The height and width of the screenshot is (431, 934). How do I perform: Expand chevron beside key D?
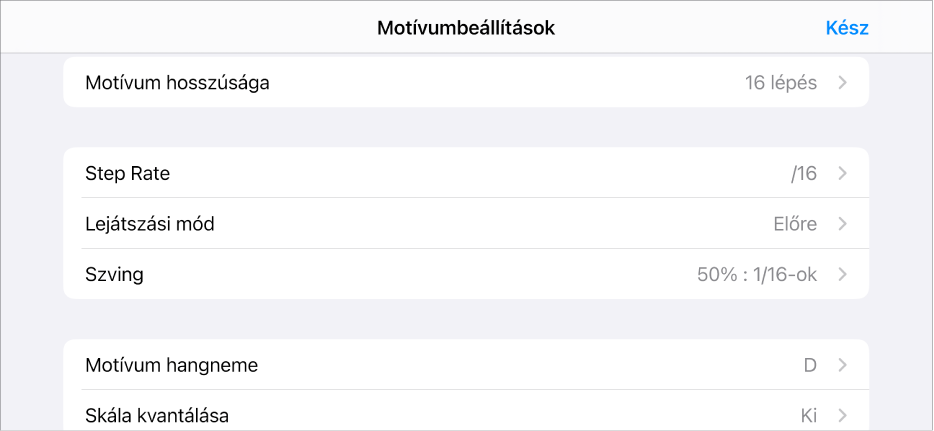843,365
